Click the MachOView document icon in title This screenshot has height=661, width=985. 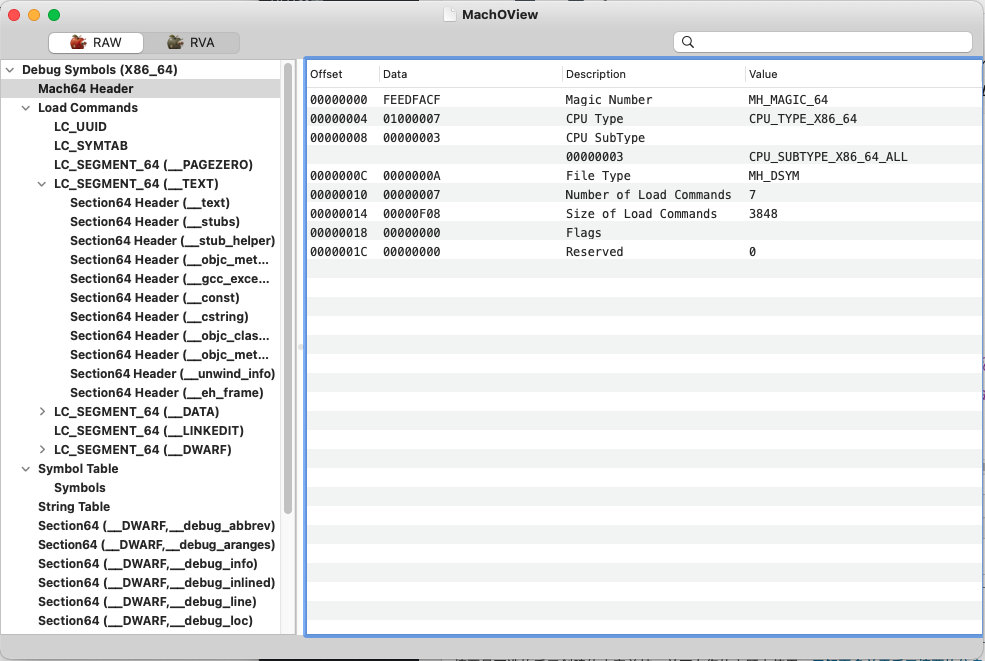[450, 14]
